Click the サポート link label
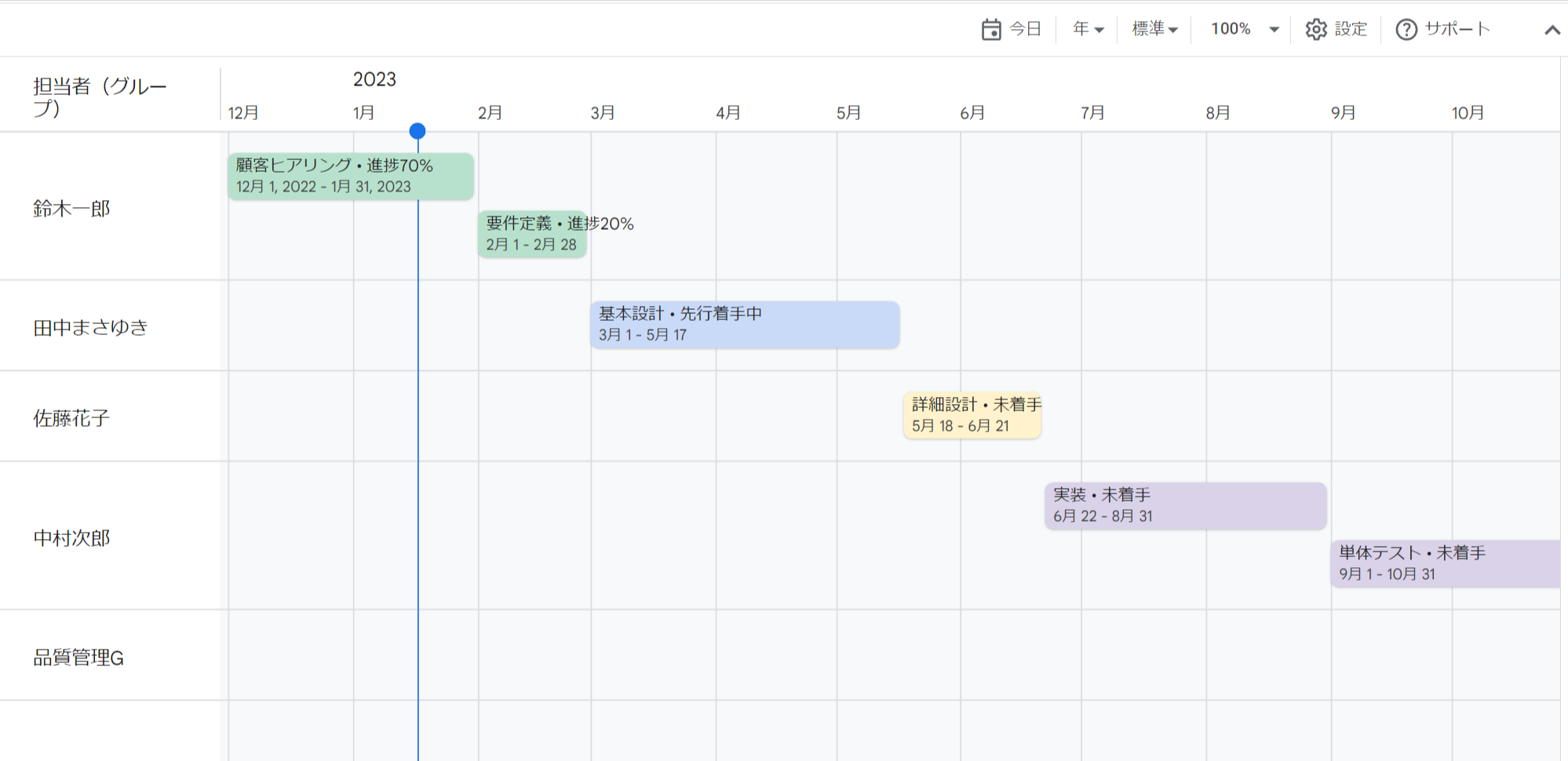 point(1457,29)
